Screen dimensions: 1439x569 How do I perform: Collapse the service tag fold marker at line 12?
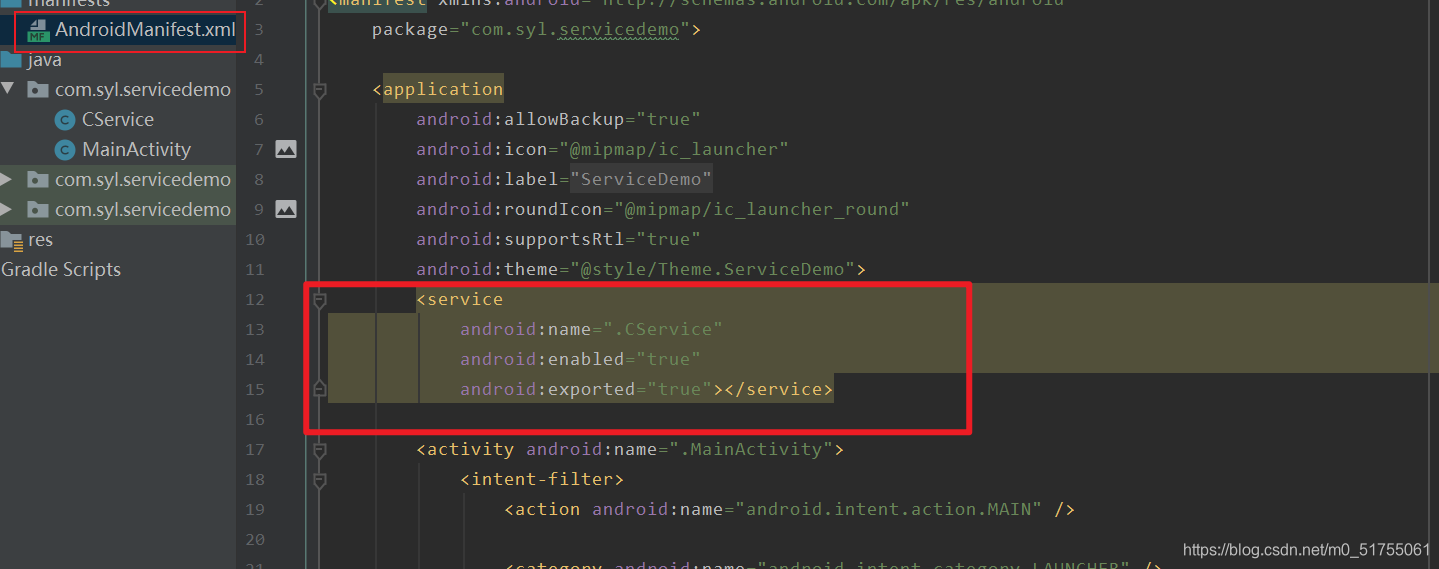(x=320, y=299)
